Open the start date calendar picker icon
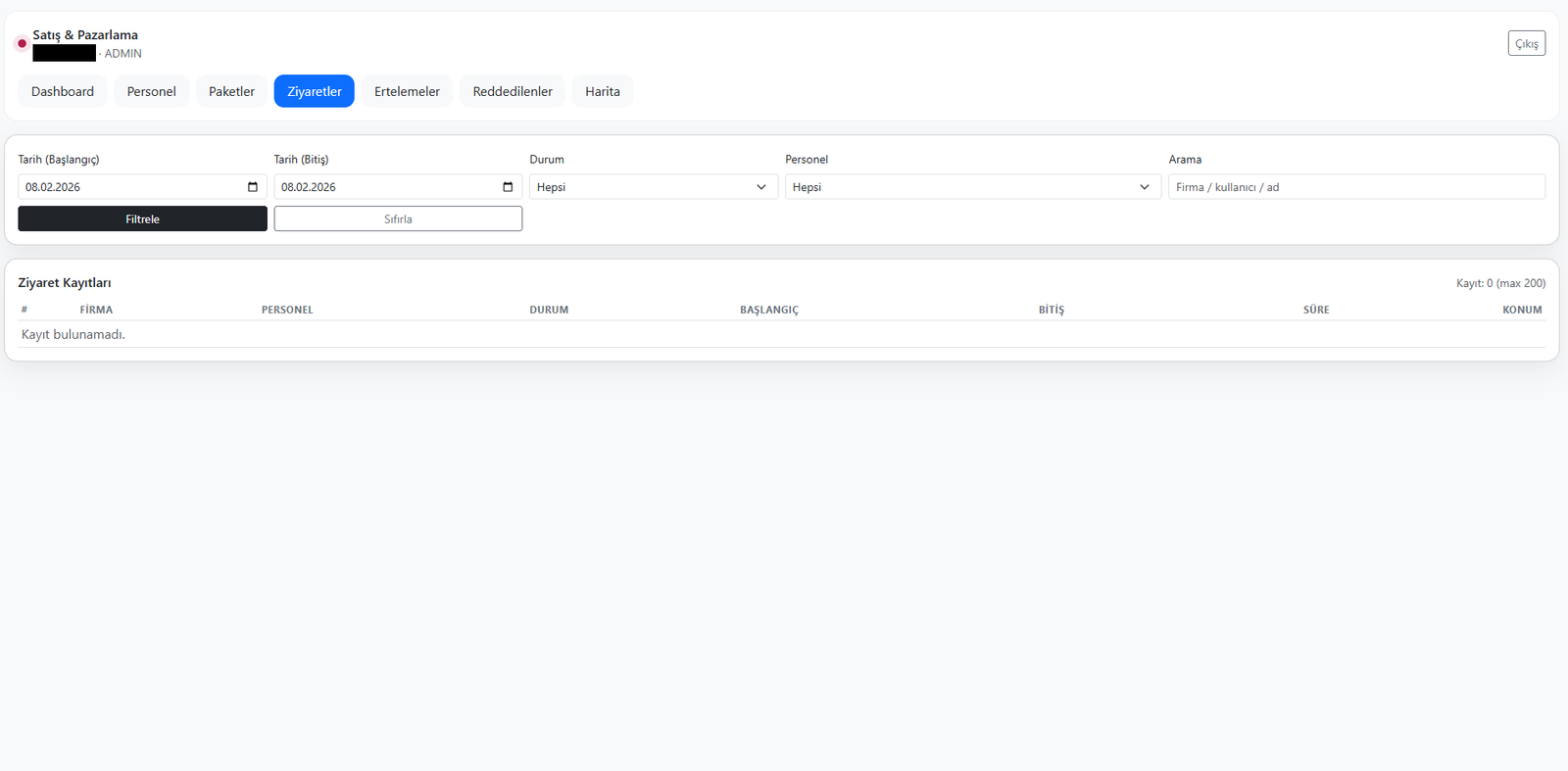Viewport: 1568px width, 771px height. pos(253,187)
